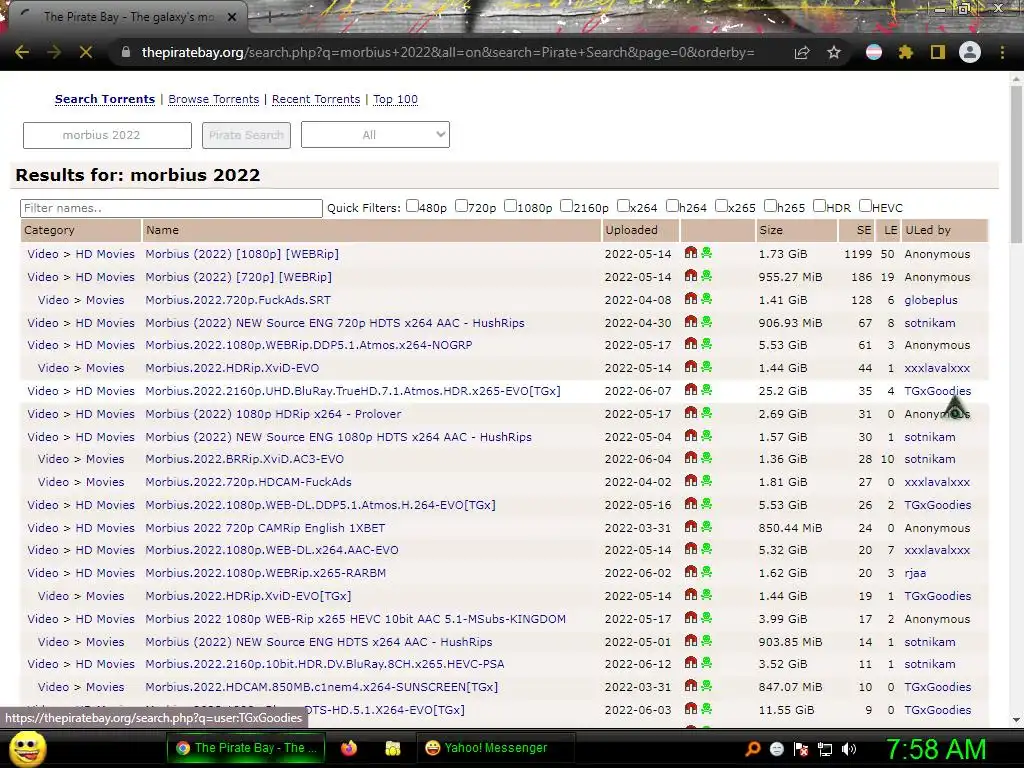Viewport: 1024px width, 768px height.
Task: Click the browser forward arrow
Action: [x=54, y=52]
